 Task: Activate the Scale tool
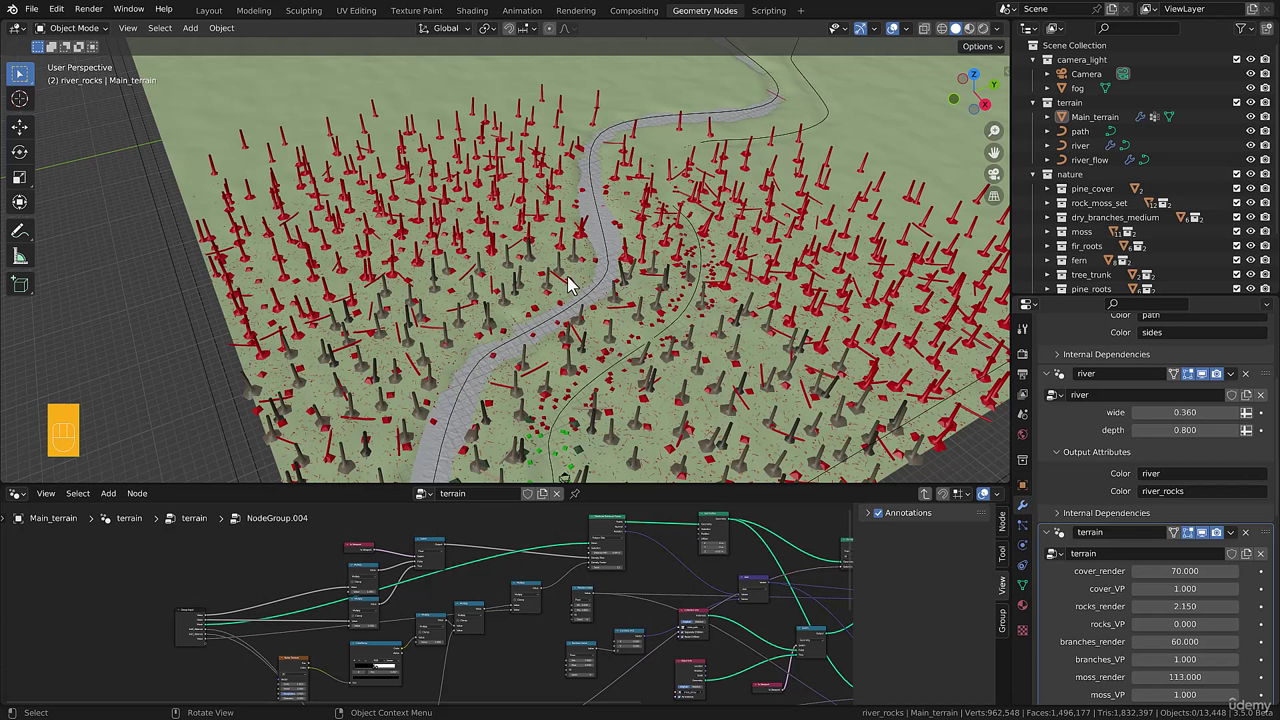(x=19, y=177)
